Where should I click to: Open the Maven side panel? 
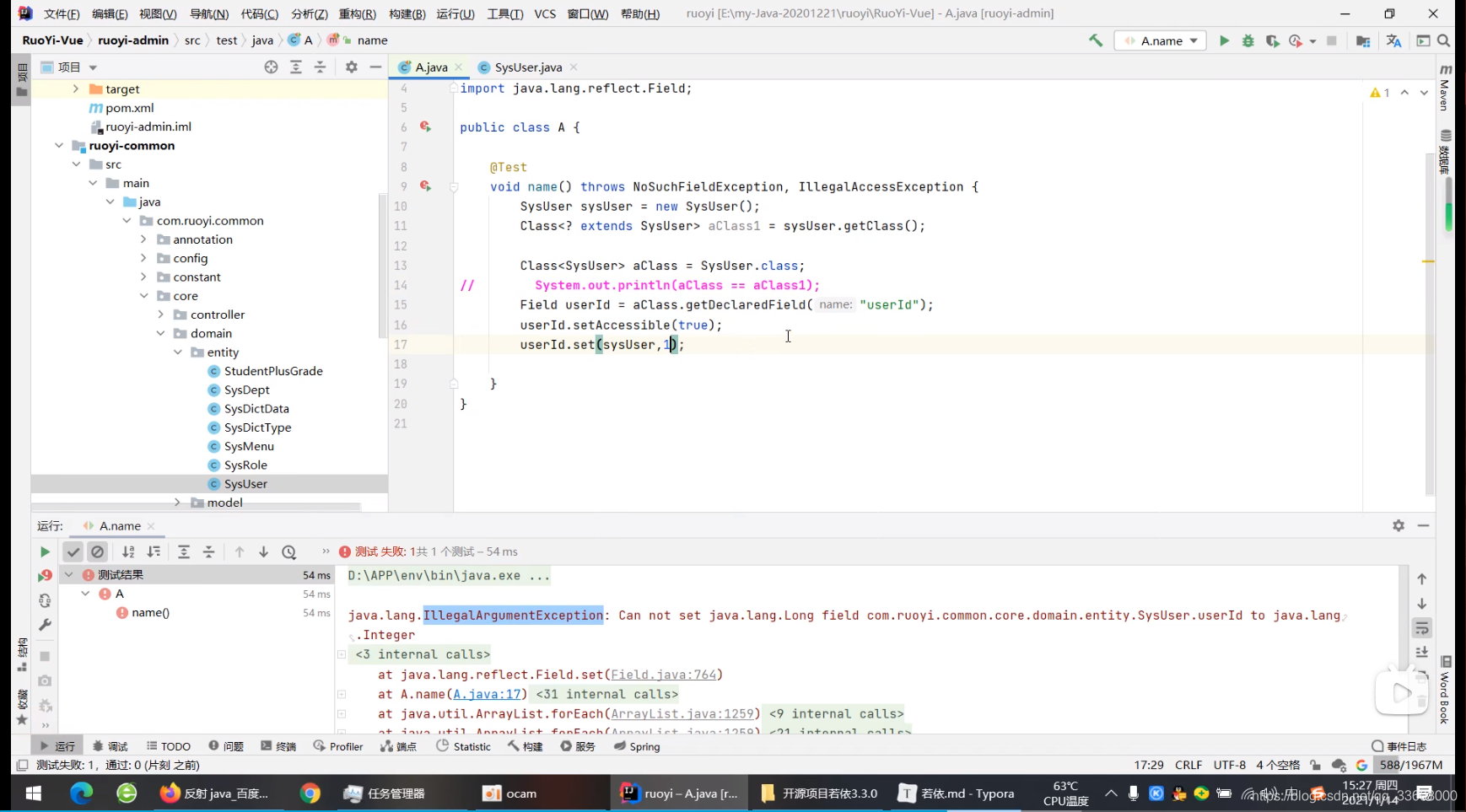1445,87
